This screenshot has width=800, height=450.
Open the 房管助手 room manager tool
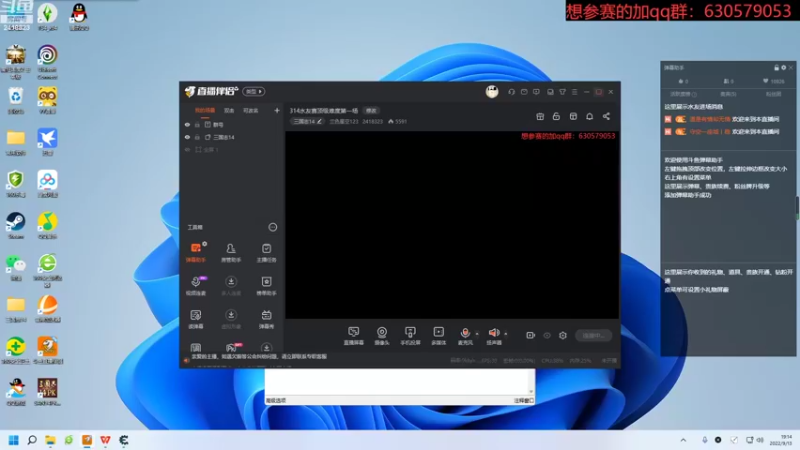tap(231, 252)
